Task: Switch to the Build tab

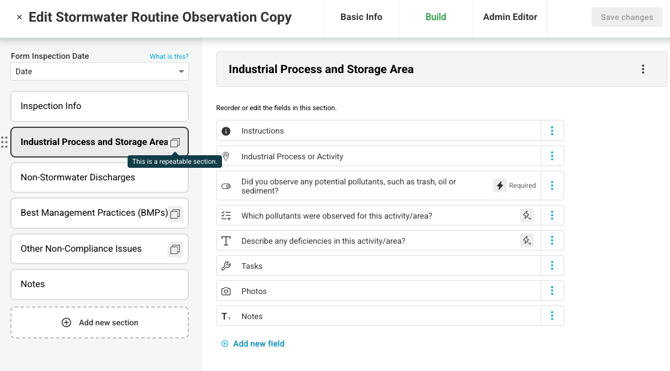Action: (435, 17)
